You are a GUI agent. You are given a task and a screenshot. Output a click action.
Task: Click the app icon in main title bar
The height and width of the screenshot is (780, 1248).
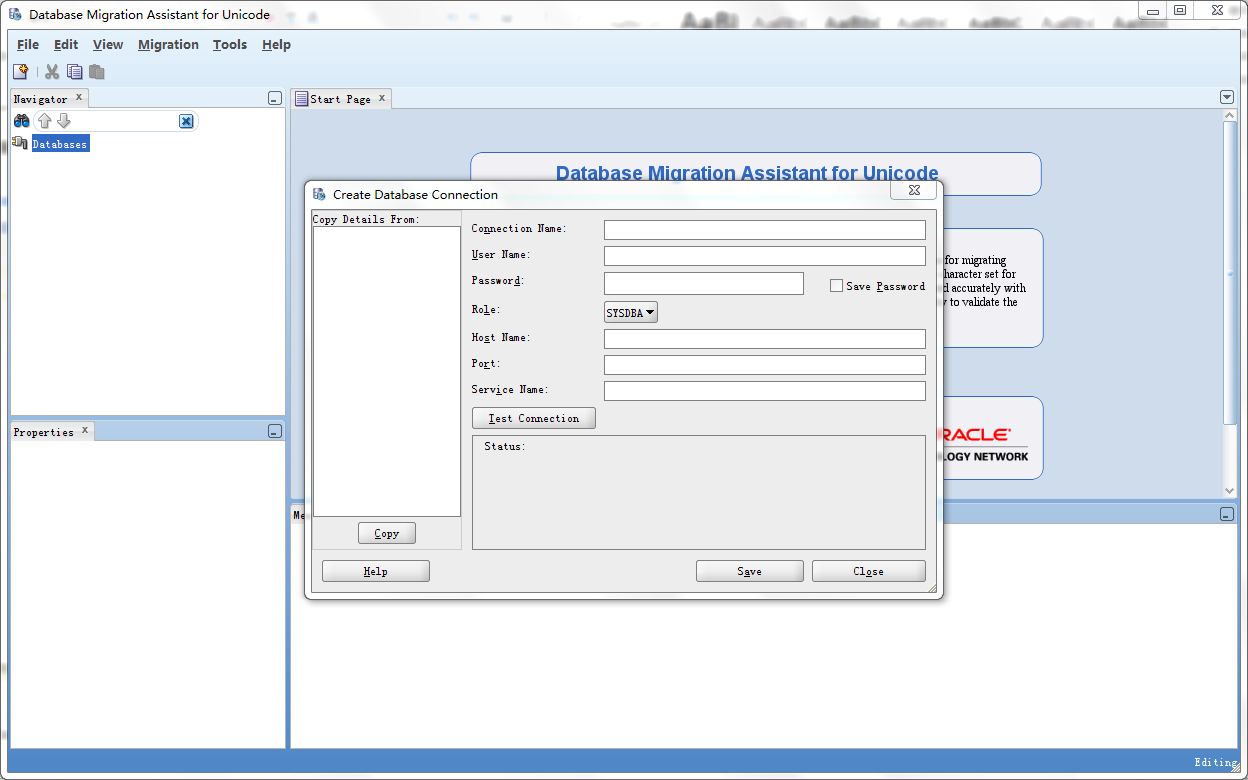click(x=16, y=14)
